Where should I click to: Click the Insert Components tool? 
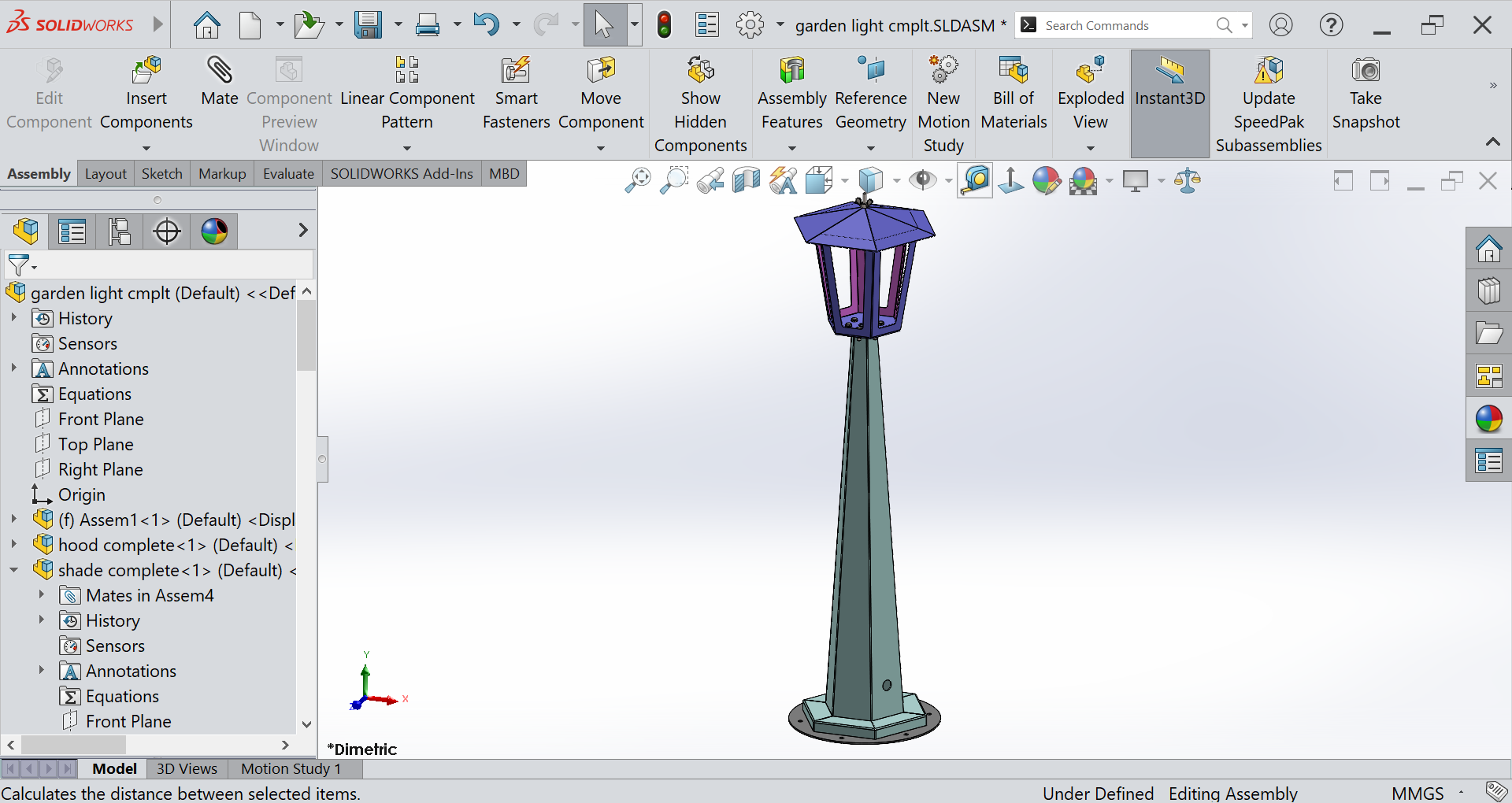click(146, 93)
